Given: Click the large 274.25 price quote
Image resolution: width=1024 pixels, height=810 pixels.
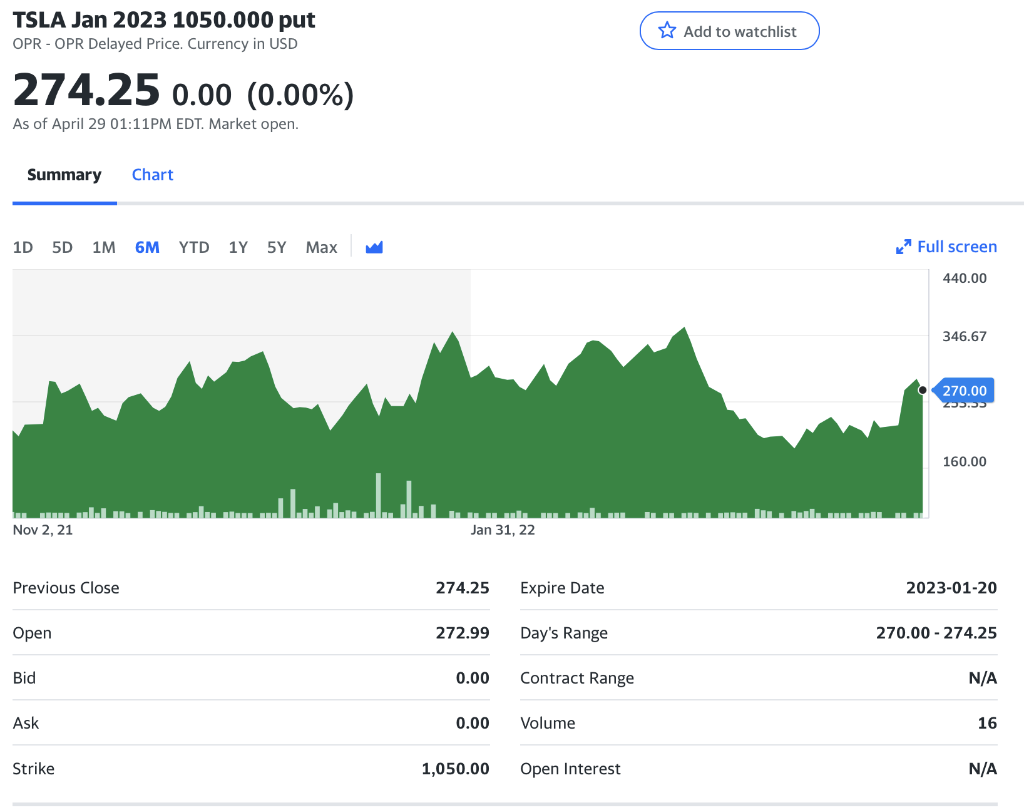Looking at the screenshot, I should (86, 89).
